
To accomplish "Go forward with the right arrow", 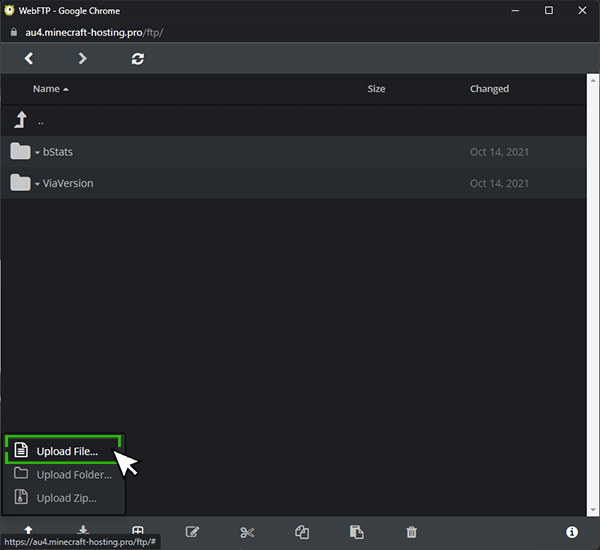I will pos(82,59).
